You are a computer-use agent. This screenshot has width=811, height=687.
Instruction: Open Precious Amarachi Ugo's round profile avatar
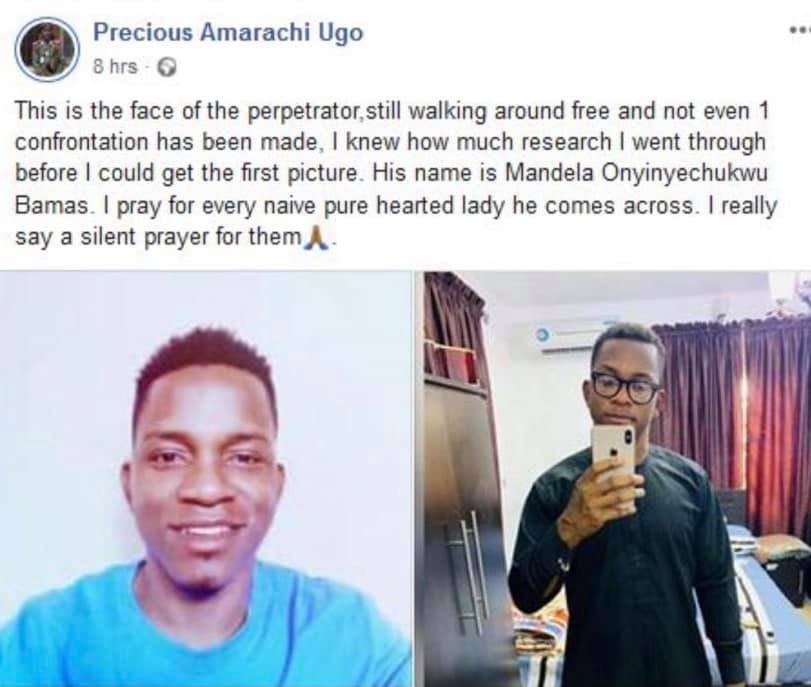tap(47, 50)
